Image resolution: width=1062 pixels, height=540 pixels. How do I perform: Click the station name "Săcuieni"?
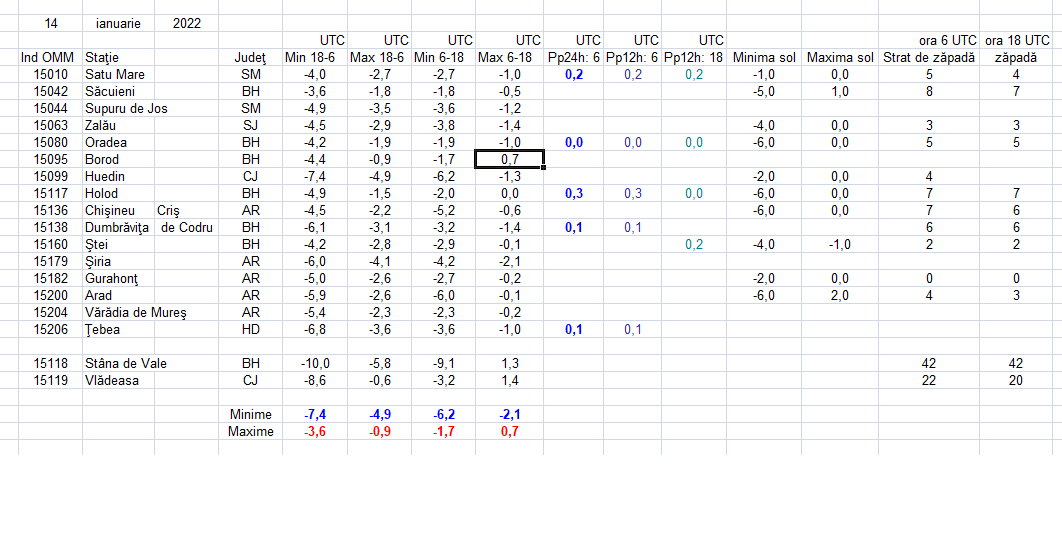pyautogui.click(x=111, y=91)
